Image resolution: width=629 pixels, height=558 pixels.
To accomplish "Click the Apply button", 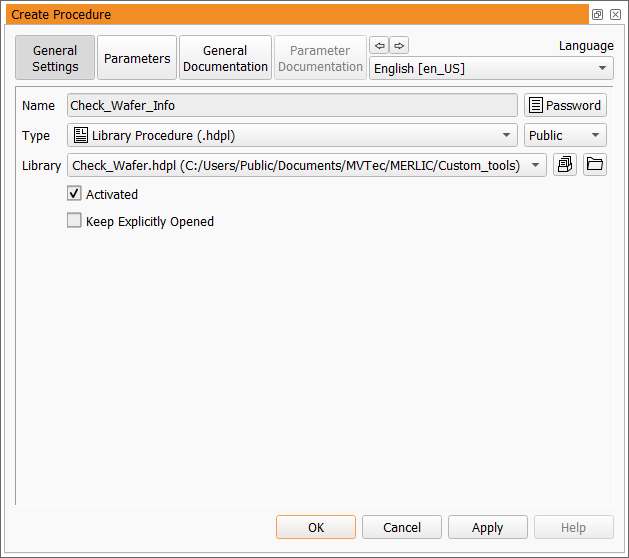I will pyautogui.click(x=488, y=527).
